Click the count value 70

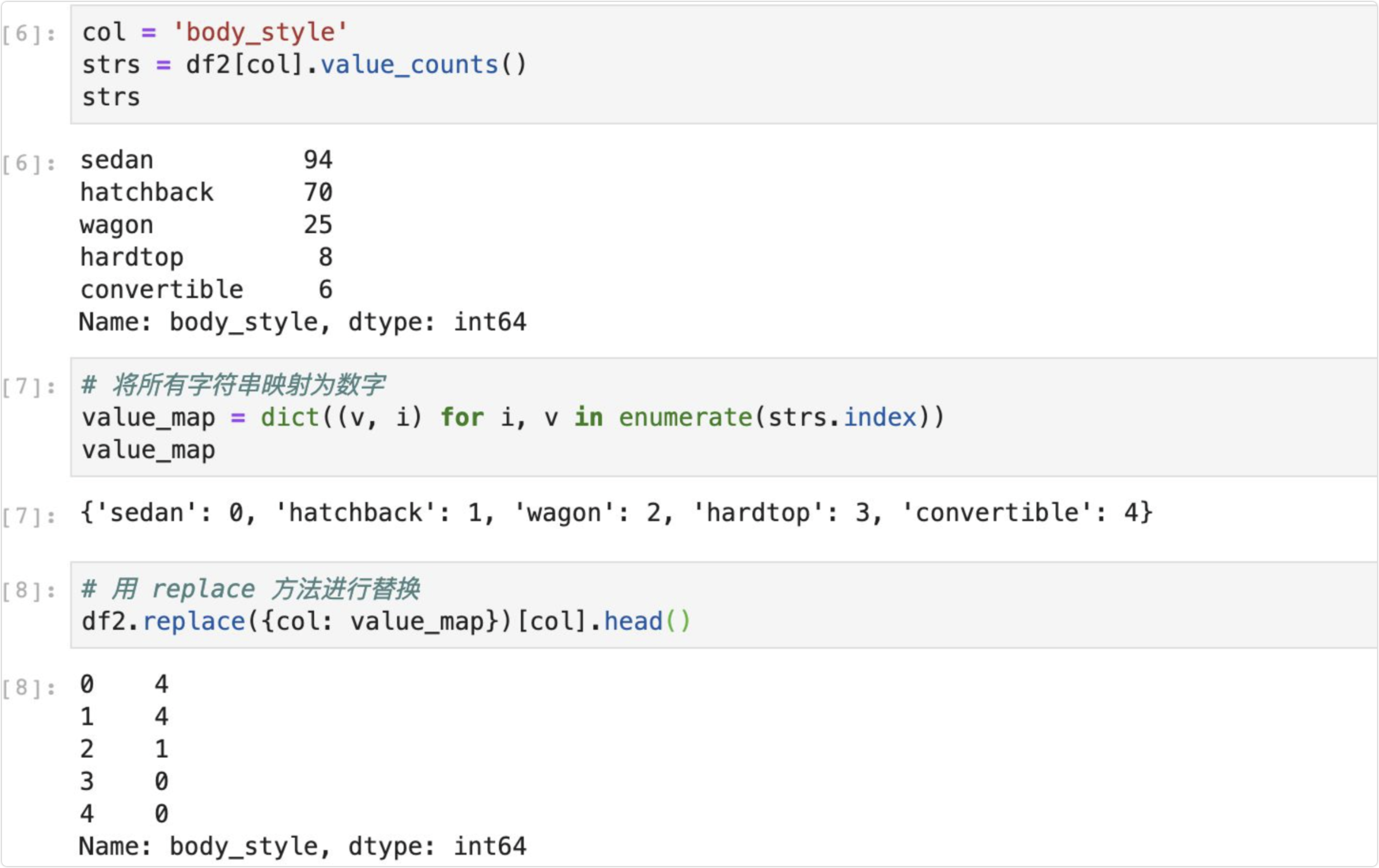318,192
